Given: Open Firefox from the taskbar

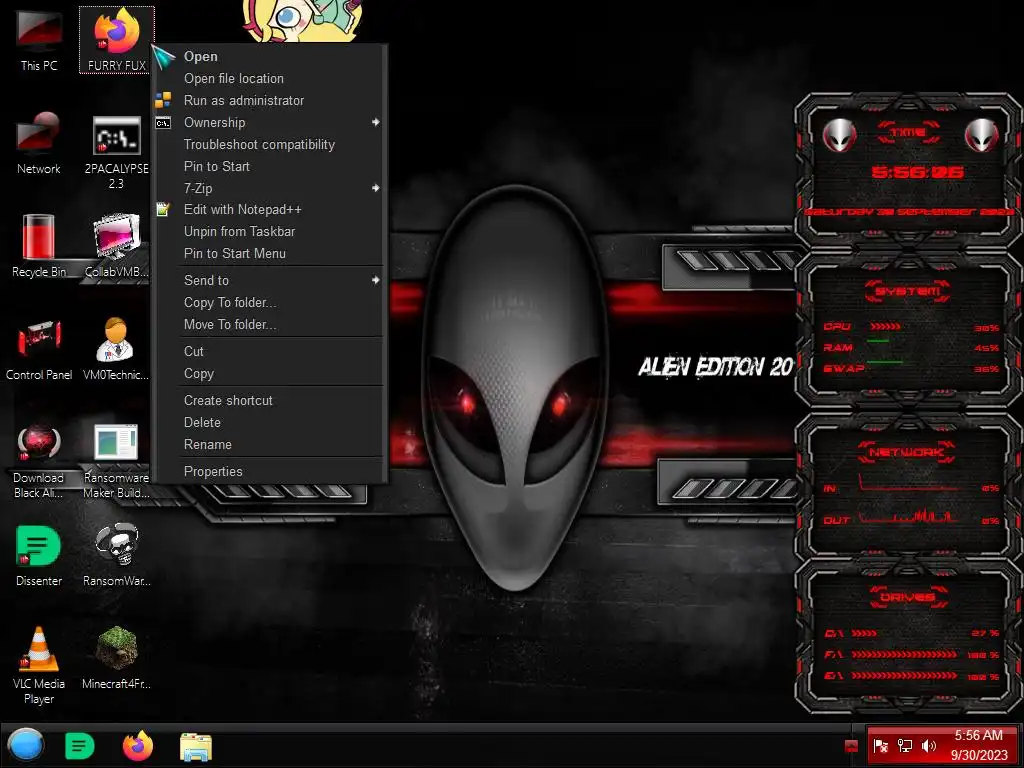Looking at the screenshot, I should click(138, 746).
